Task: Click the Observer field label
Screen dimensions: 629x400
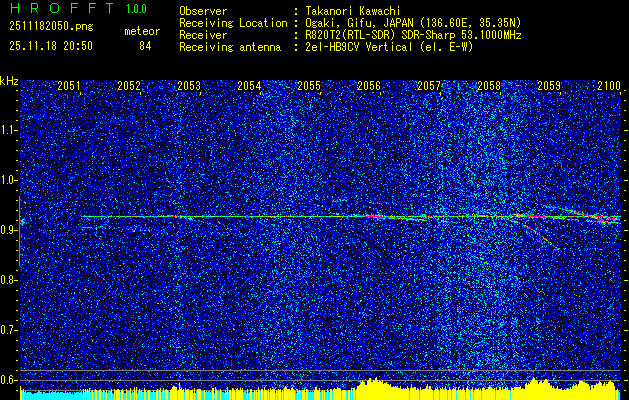Action: (x=203, y=11)
